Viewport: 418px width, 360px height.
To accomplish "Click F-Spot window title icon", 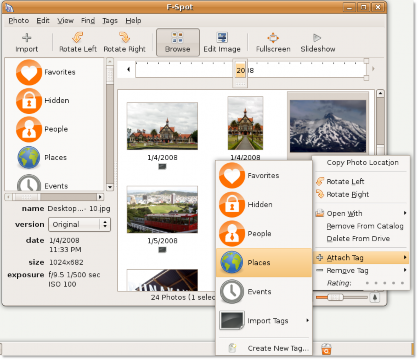I will 9,7.
